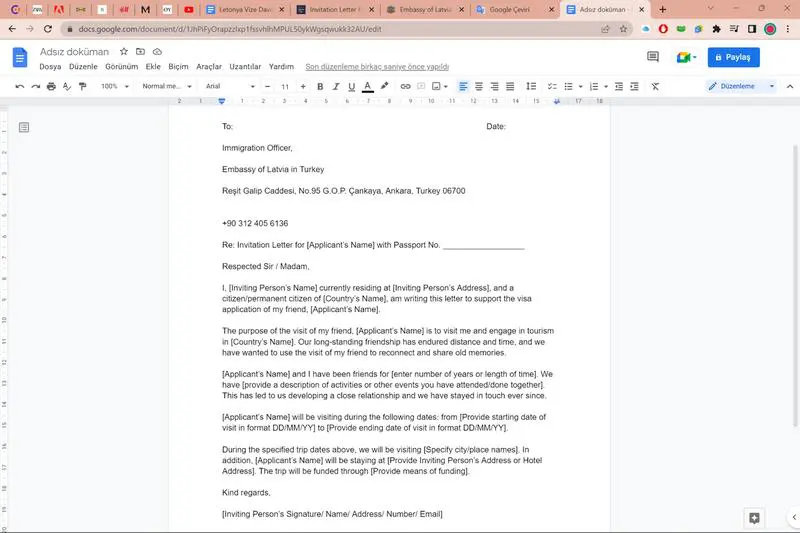
Task: Open the last edit history link
Action: (377, 66)
